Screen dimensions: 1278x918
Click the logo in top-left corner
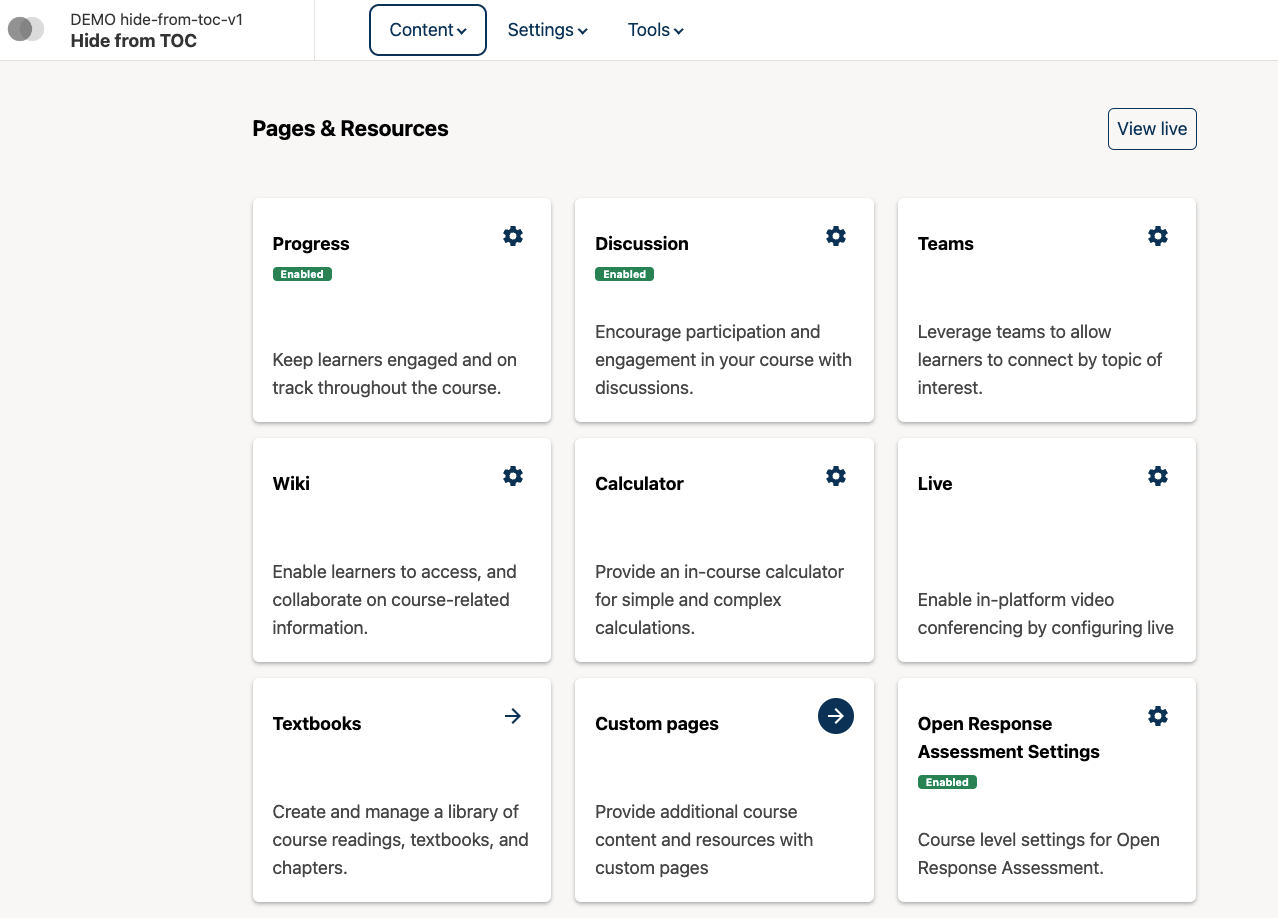coord(26,30)
